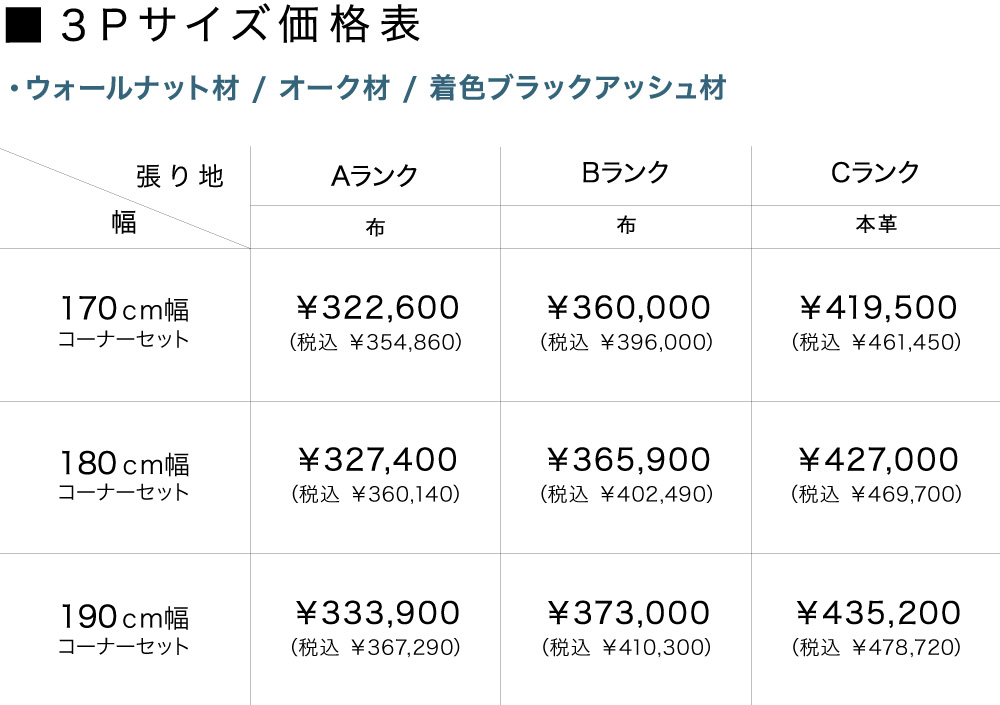1000x705 pixels.
Task: Click the tax-included ¥469,700 price
Action: 876,494
